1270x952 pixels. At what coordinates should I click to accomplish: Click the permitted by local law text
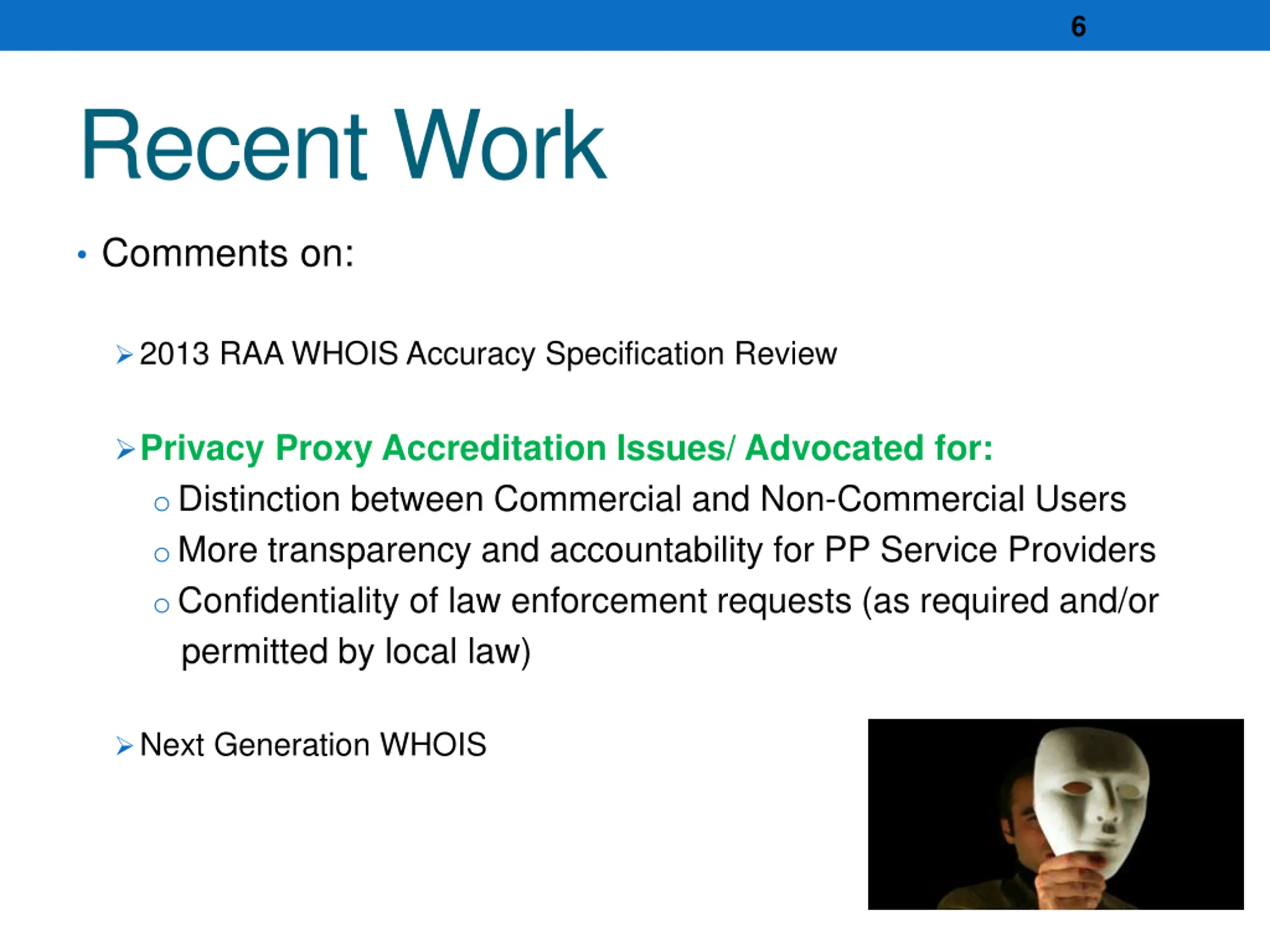(x=356, y=652)
